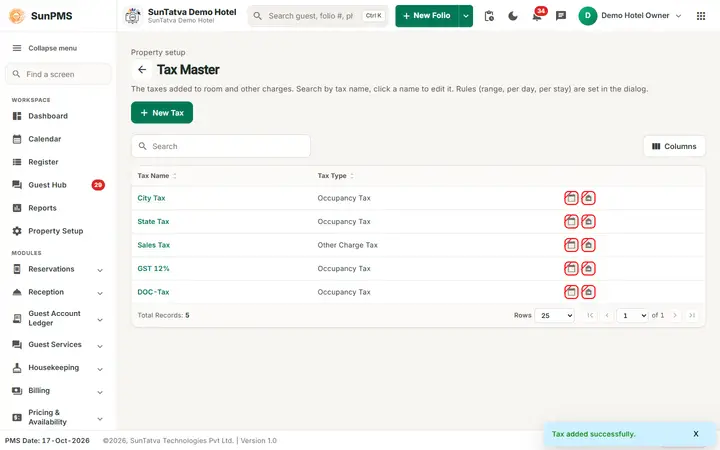Screen dimensions: 720x450
Task: Click the red house icon in Sales Tax row
Action: click(x=588, y=245)
